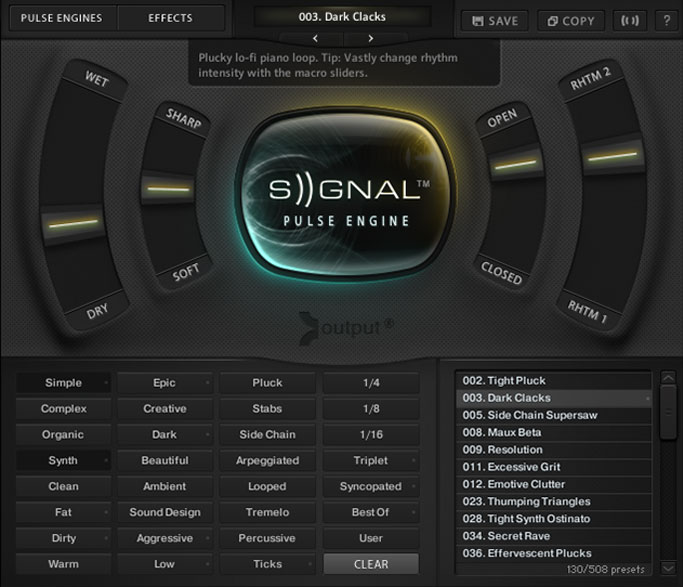Toggle the Warm tag filter
The height and width of the screenshot is (587, 683).
(x=64, y=564)
